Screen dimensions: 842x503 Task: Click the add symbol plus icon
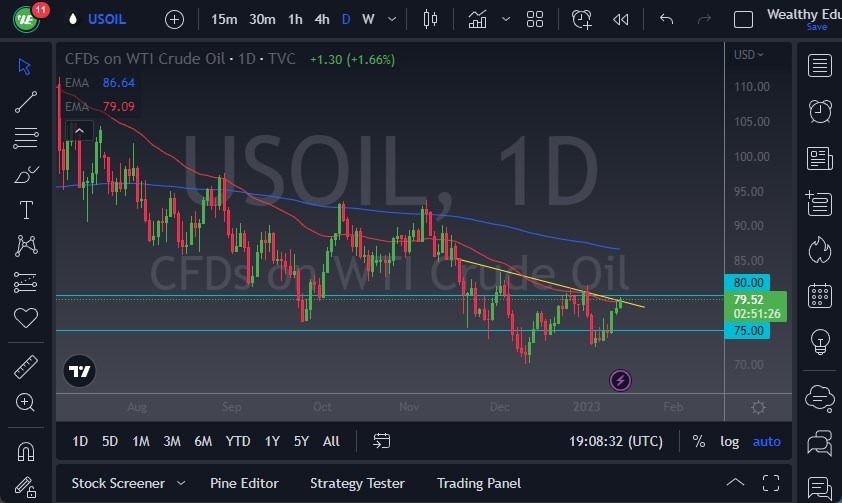174,19
